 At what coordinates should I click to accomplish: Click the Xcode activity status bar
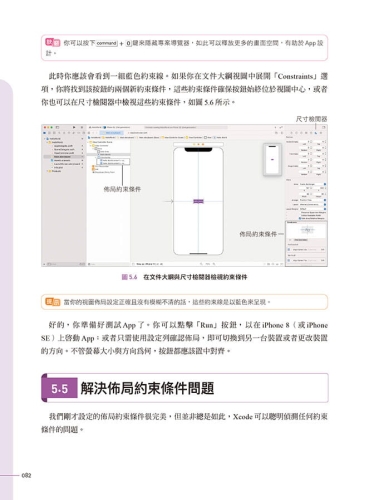[x=185, y=127]
